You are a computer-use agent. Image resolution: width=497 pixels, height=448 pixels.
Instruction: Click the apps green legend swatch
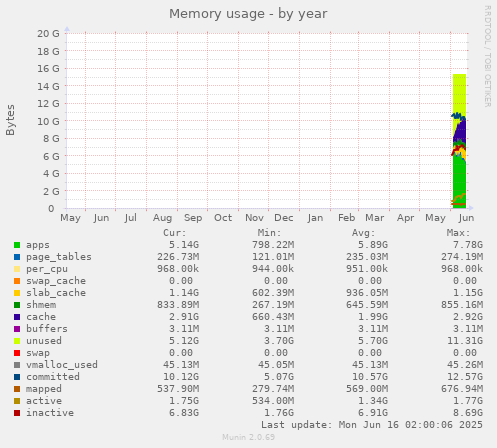click(17, 245)
